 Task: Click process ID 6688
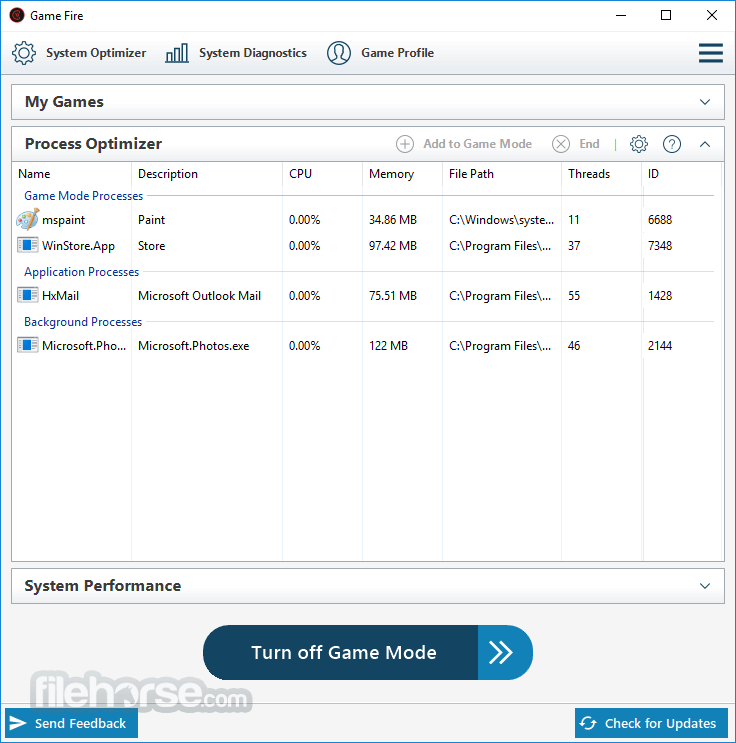click(x=660, y=220)
